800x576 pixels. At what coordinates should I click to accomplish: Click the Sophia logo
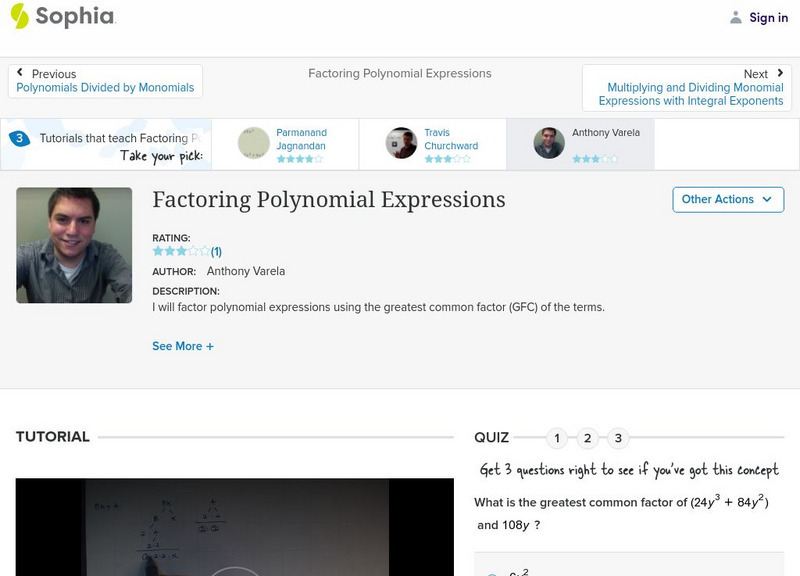[x=62, y=16]
